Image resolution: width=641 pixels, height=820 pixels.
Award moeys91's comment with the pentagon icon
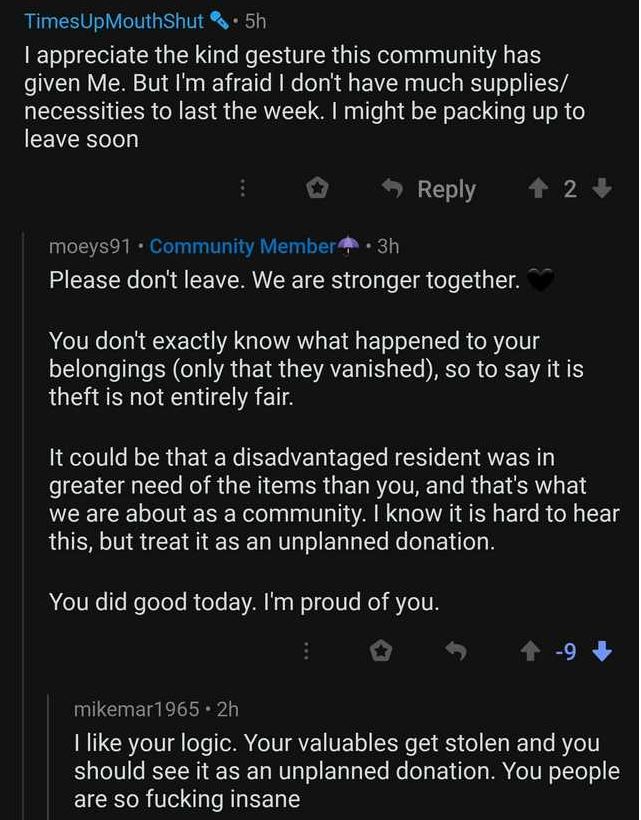coord(381,652)
